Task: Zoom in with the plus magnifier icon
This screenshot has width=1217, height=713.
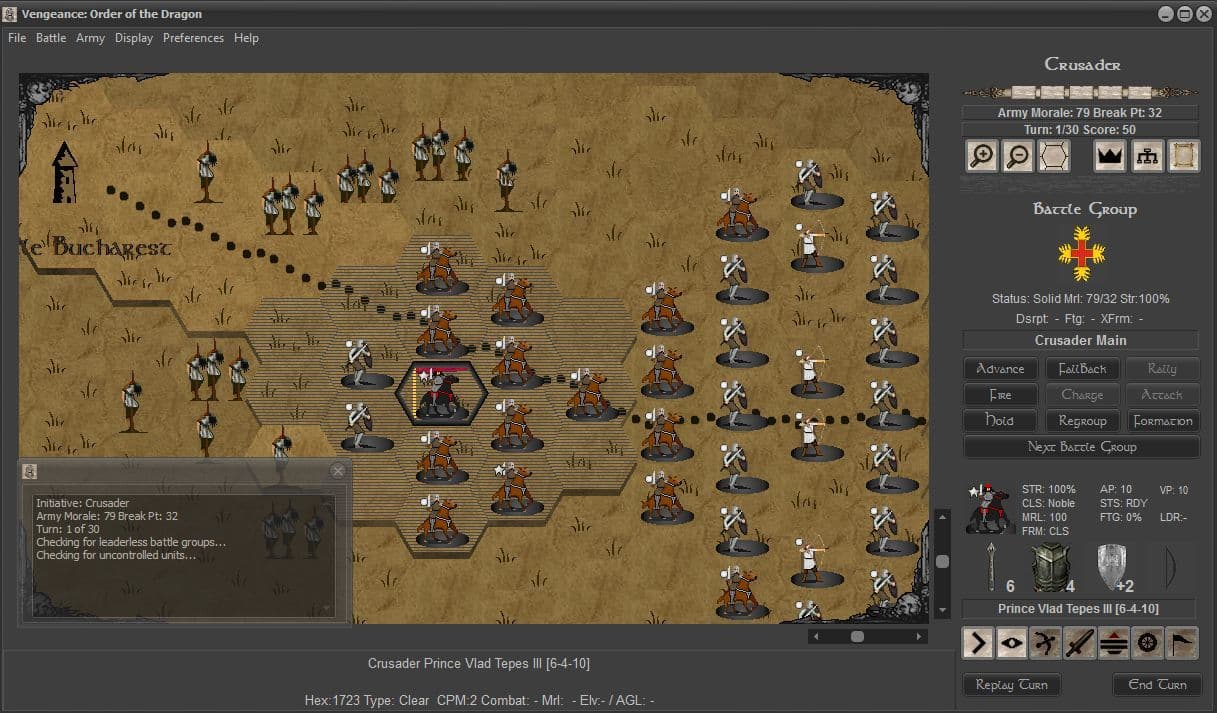Action: tap(982, 157)
